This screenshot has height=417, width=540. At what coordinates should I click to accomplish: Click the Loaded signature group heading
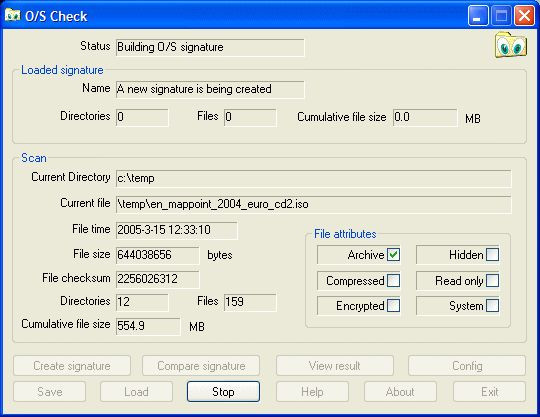point(62,70)
